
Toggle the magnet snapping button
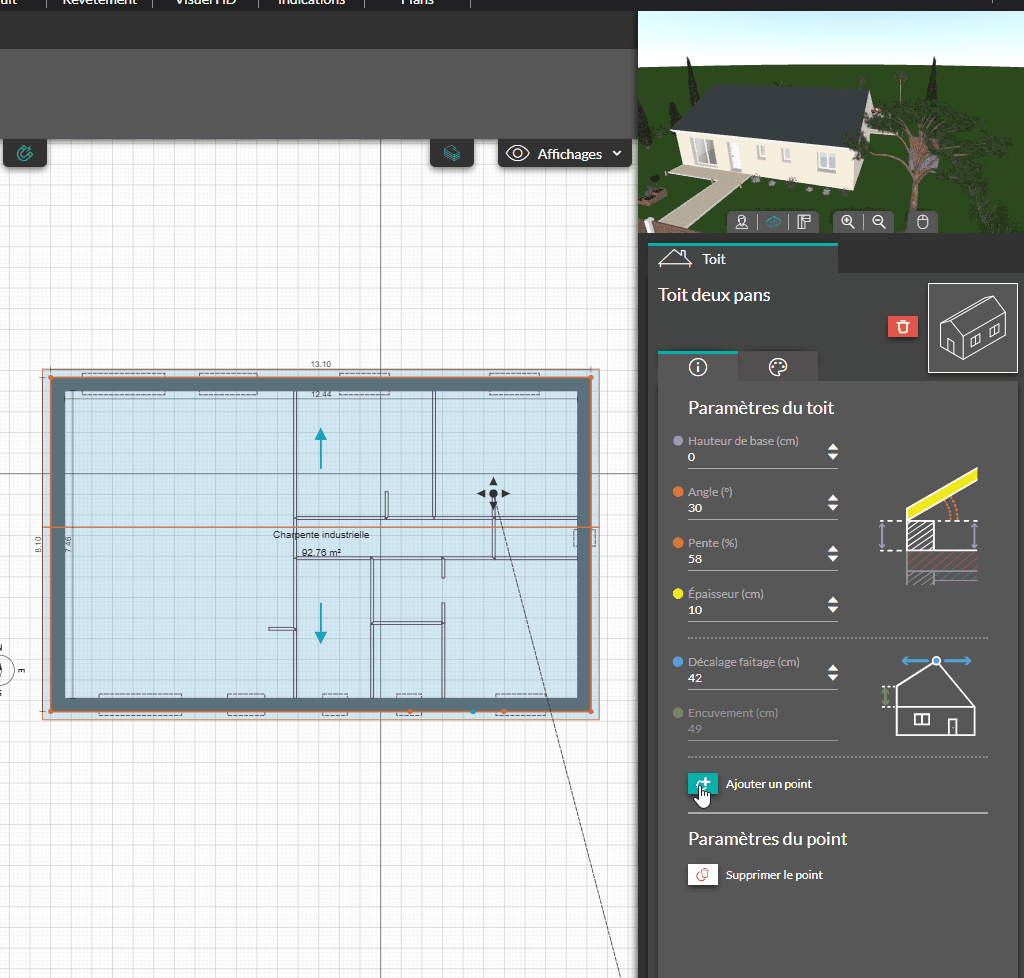tap(25, 154)
